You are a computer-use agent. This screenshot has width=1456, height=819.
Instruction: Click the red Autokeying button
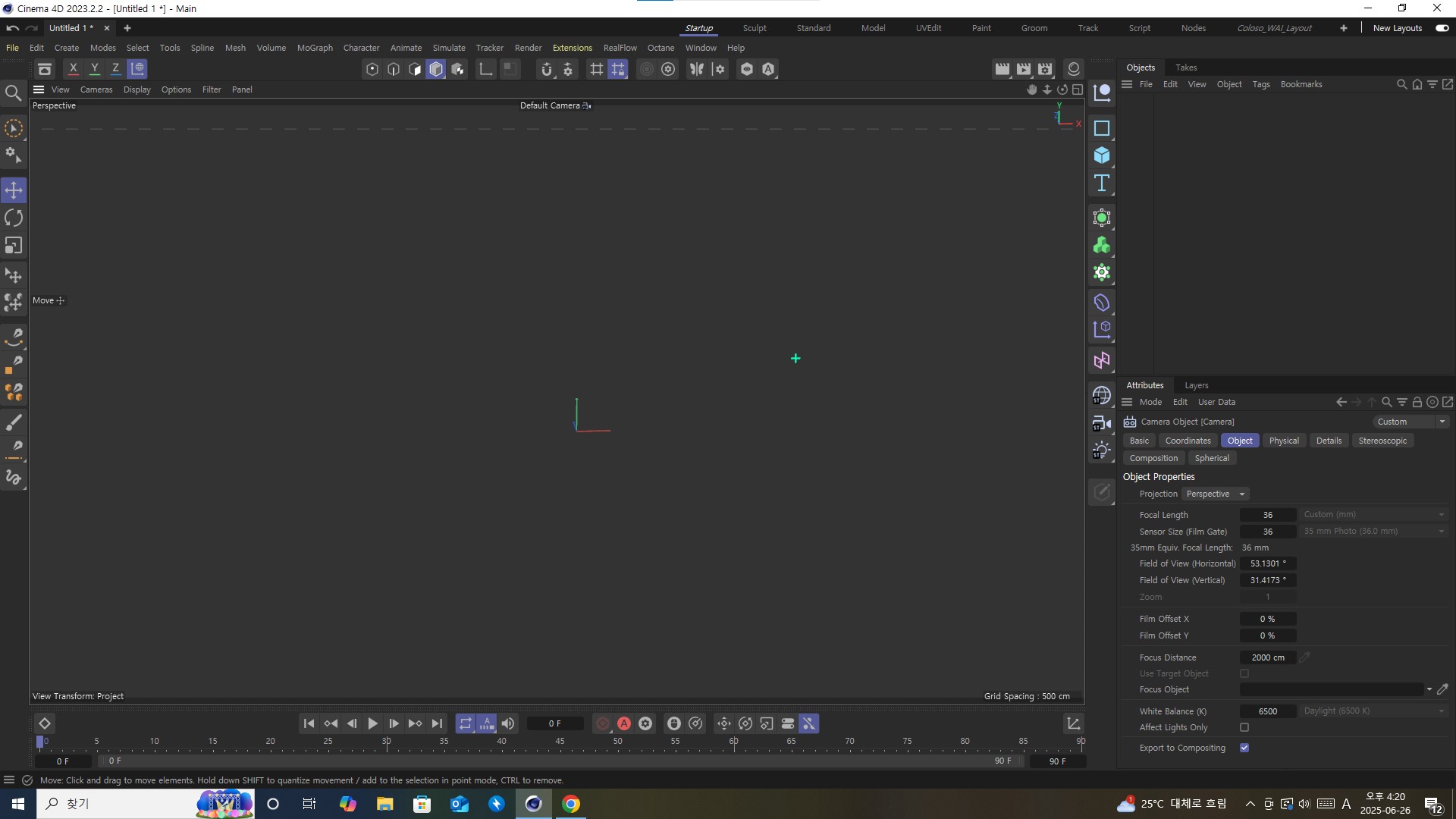point(624,724)
